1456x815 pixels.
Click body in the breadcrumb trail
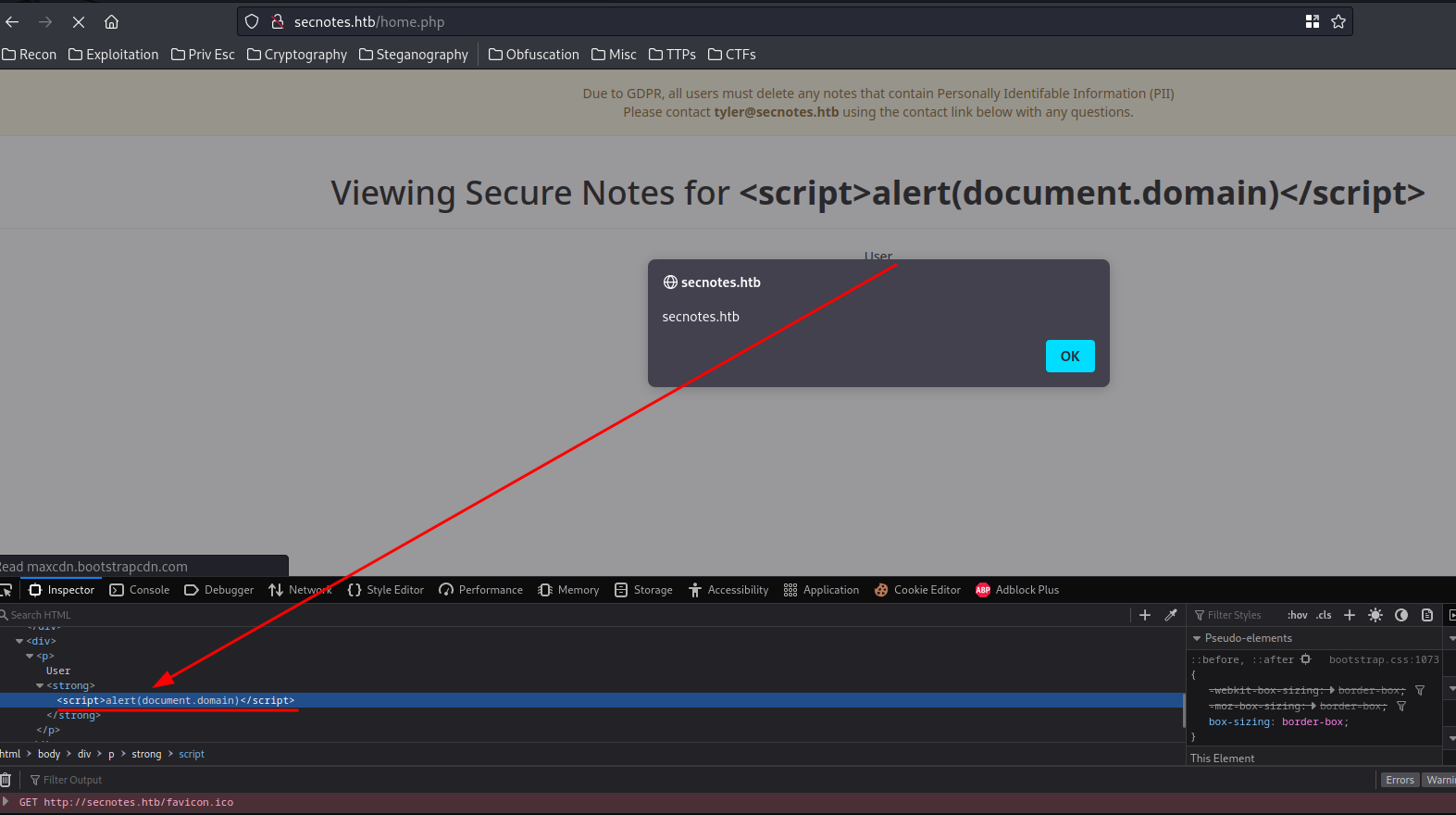[x=49, y=754]
